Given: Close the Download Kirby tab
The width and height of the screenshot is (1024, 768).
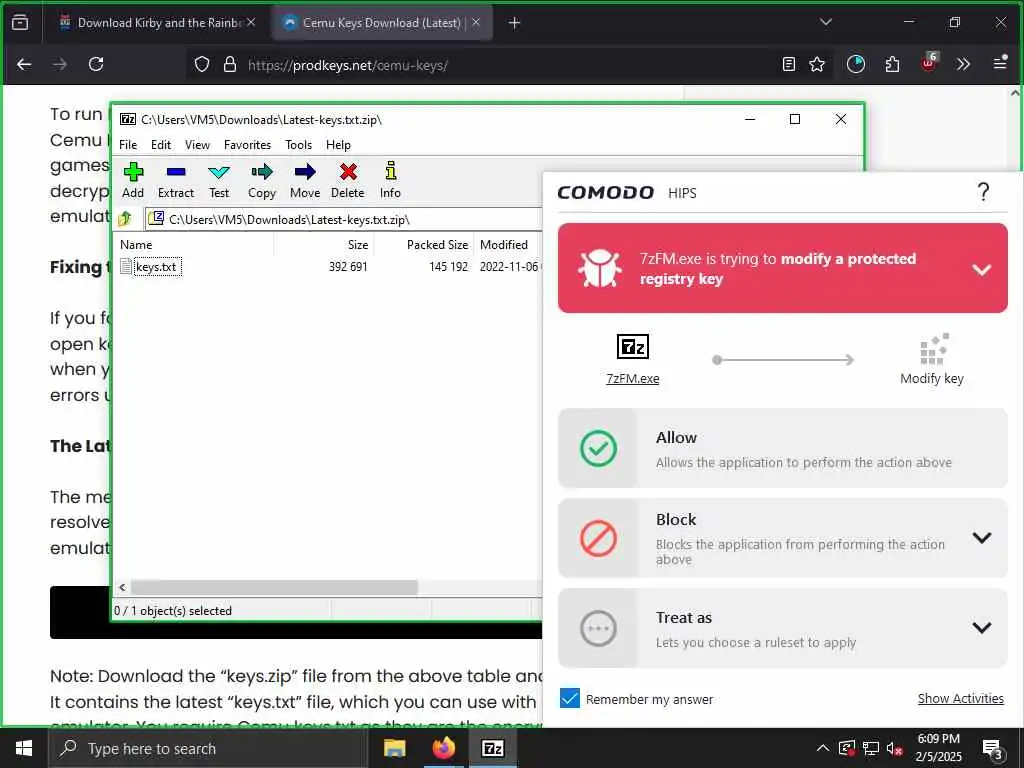Looking at the screenshot, I should (251, 22).
